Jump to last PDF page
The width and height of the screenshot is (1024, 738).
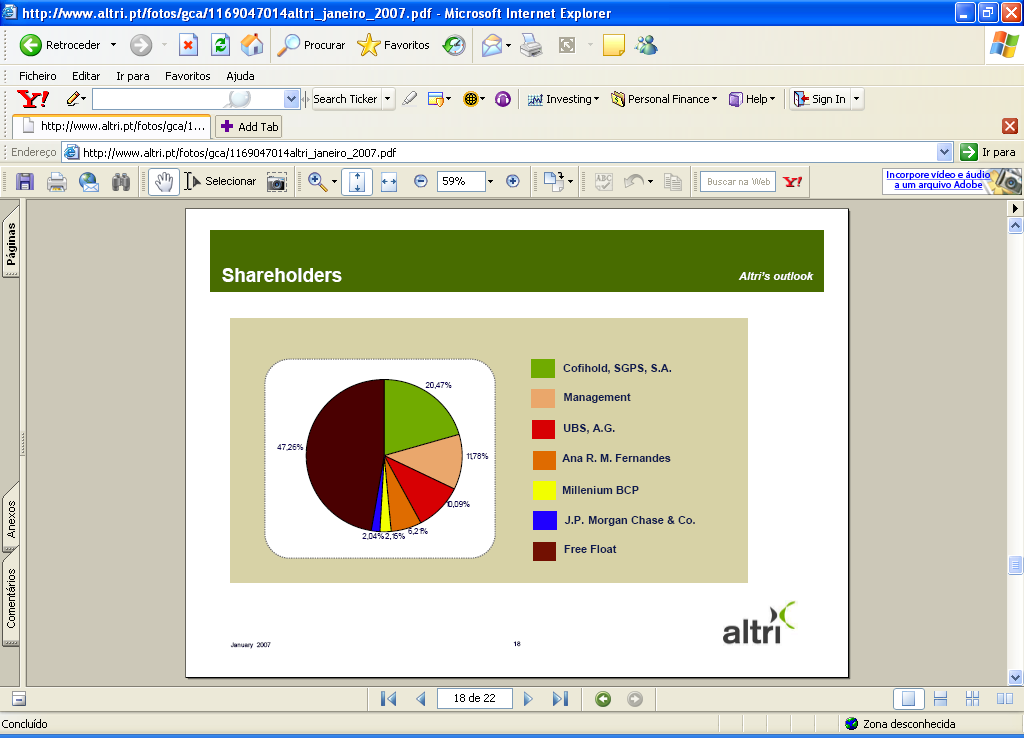(x=560, y=699)
